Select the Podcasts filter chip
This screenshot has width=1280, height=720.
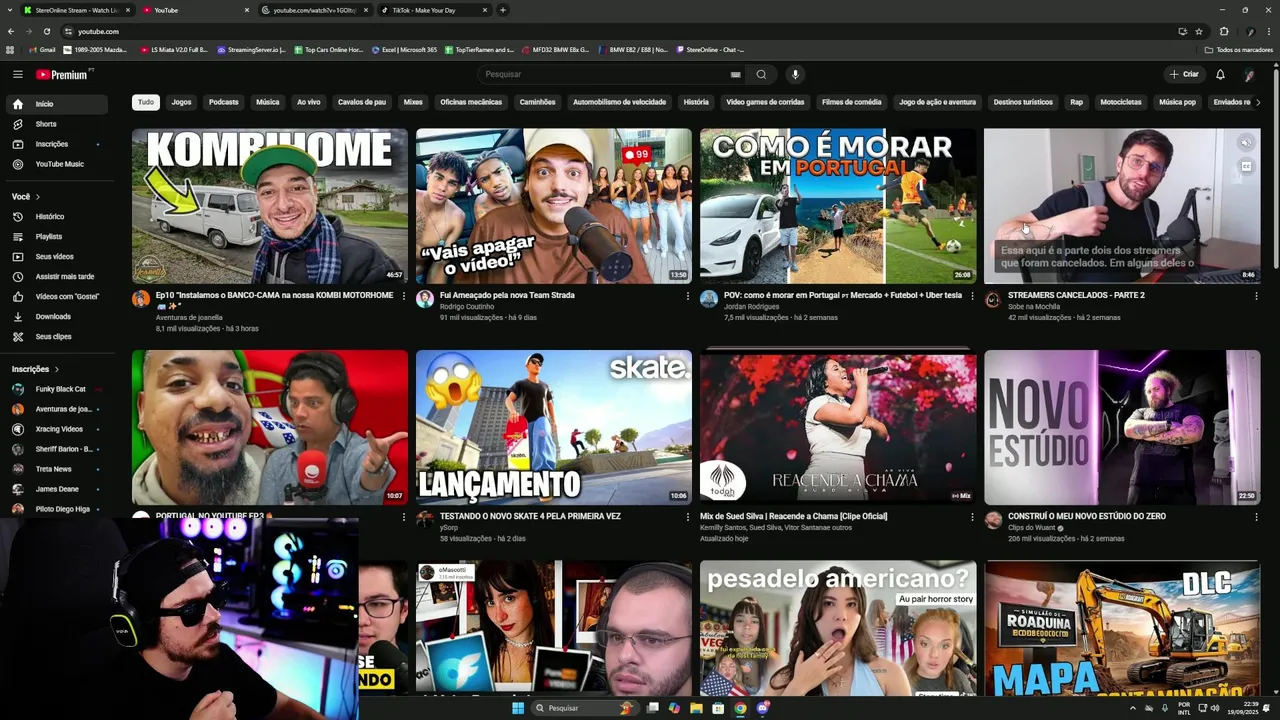224,102
